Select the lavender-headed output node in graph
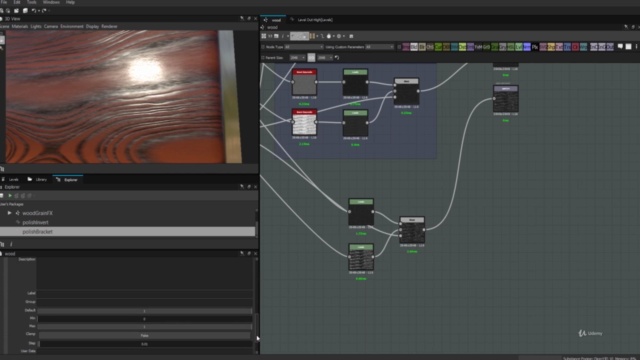Viewport: 640px width, 360px height. click(506, 98)
